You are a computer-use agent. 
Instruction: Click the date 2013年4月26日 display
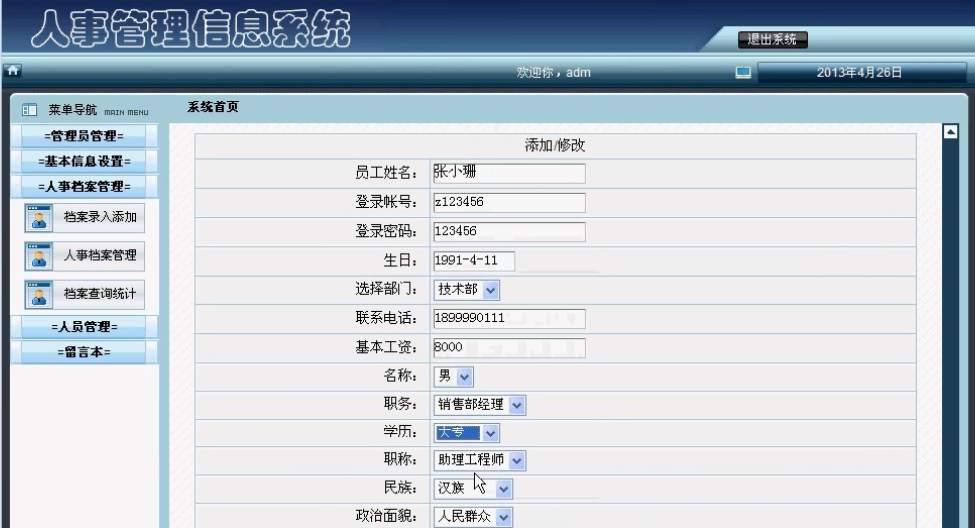click(x=859, y=73)
